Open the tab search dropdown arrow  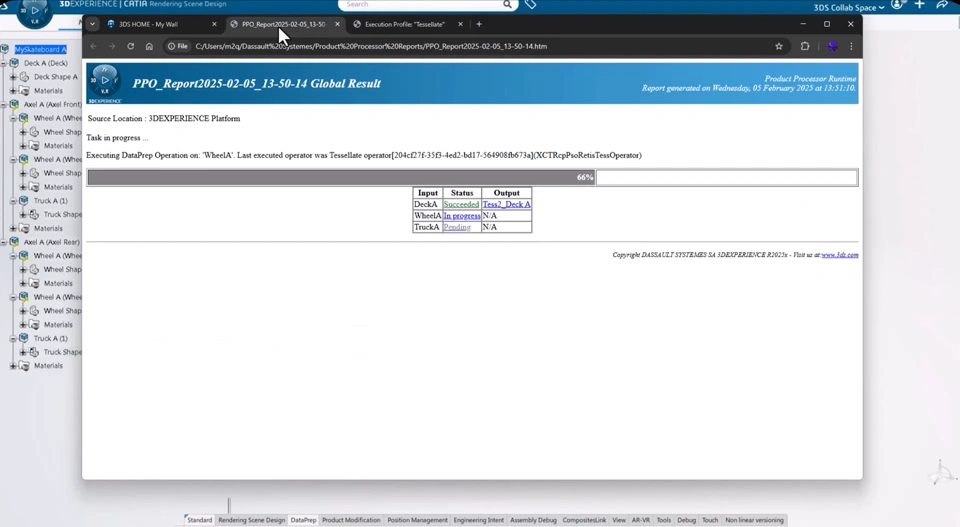(92, 24)
